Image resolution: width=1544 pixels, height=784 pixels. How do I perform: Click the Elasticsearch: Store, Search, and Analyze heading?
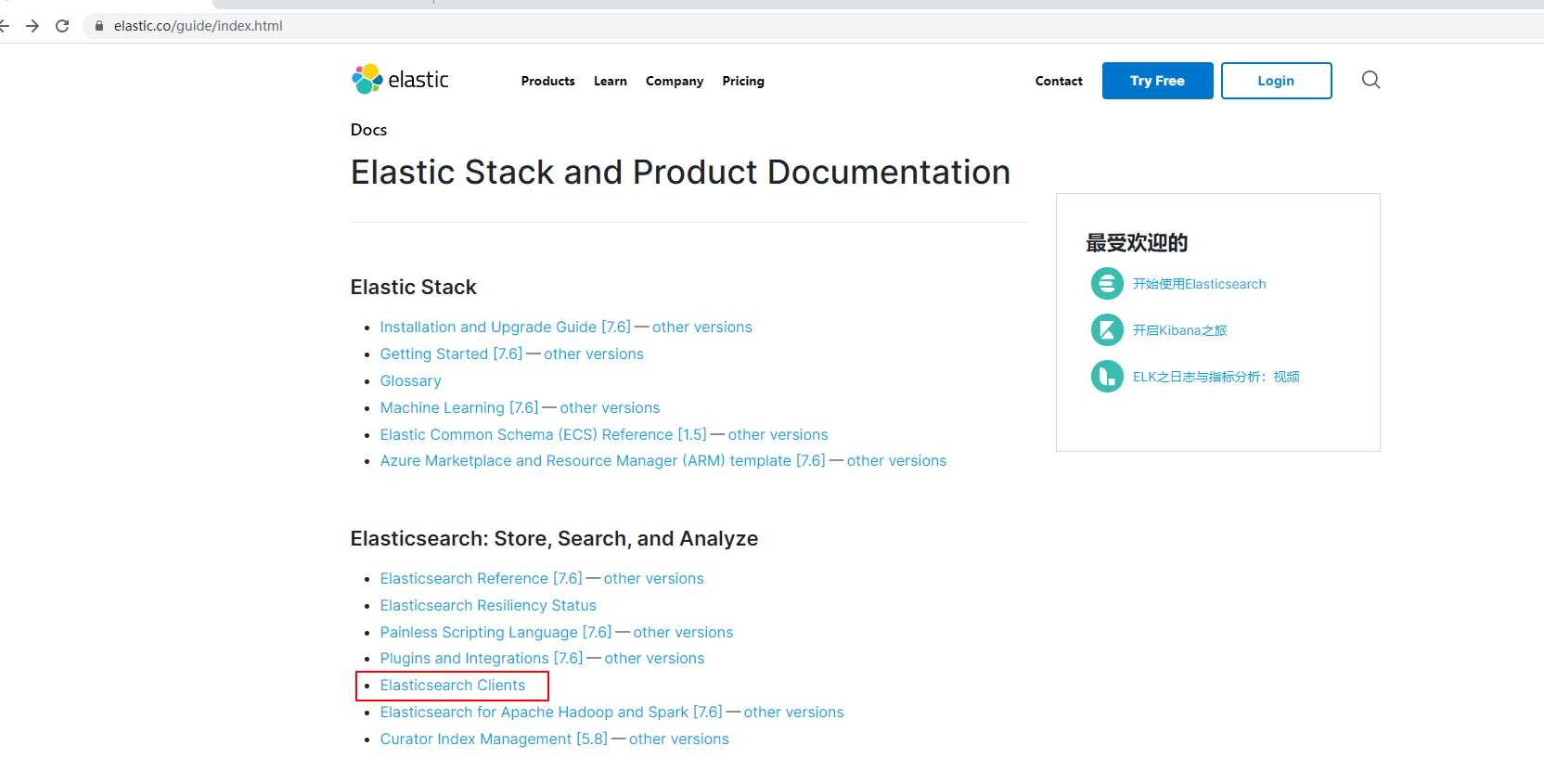click(554, 538)
